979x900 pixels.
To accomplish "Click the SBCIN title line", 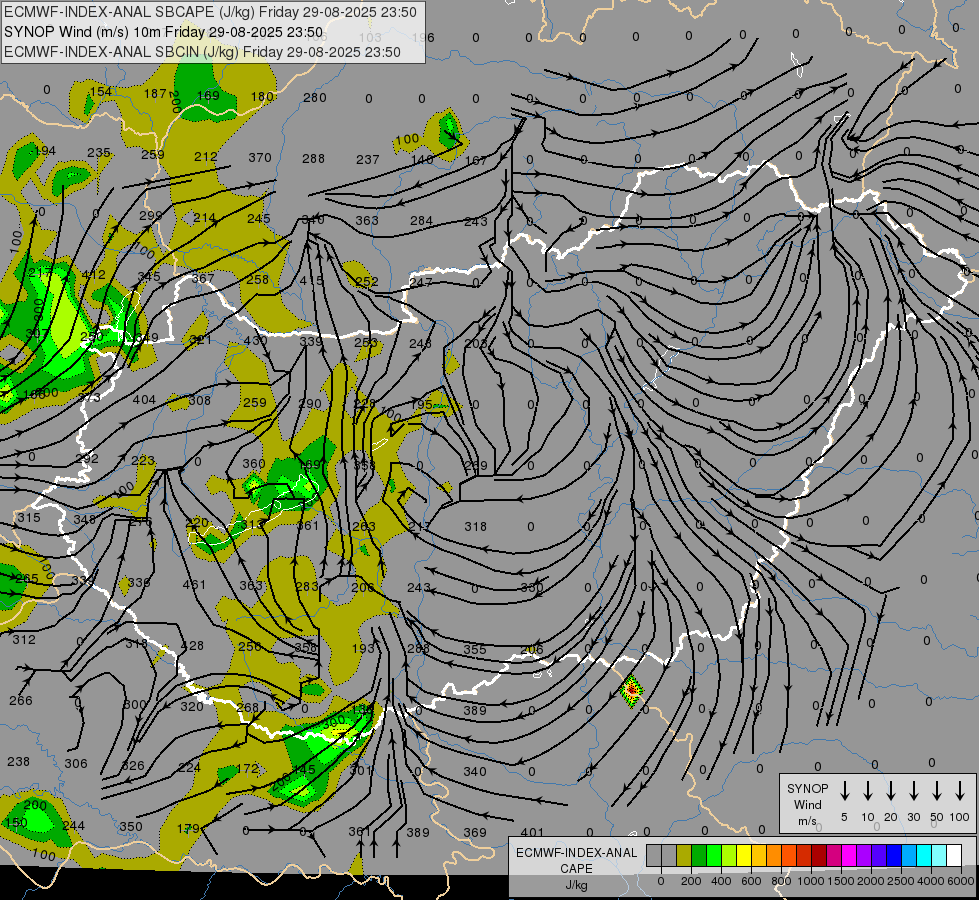I will click(x=202, y=52).
